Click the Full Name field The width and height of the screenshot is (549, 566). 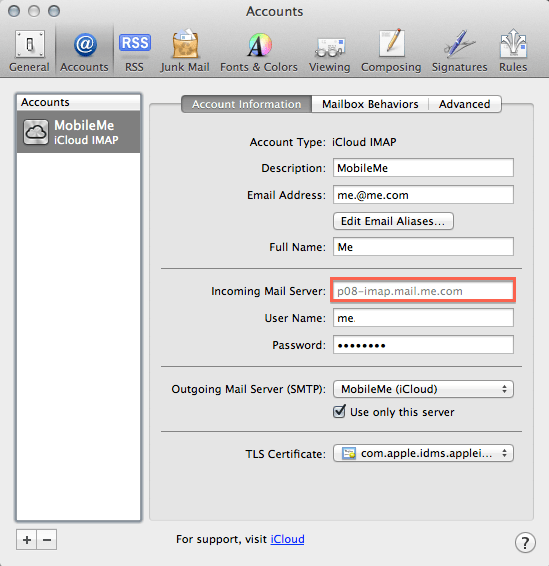pyautogui.click(x=423, y=247)
